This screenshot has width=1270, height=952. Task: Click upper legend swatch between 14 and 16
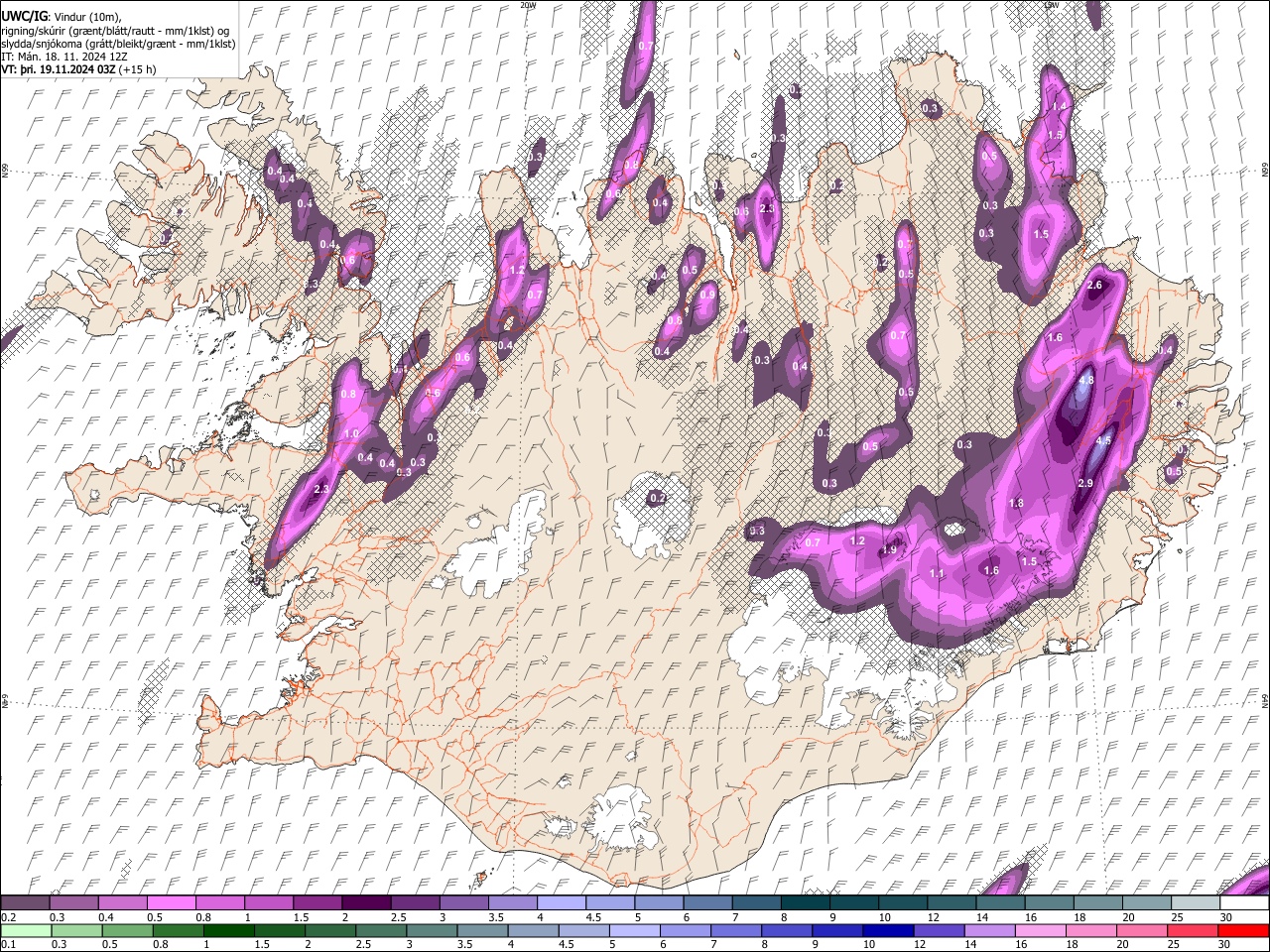pyautogui.click(x=1000, y=903)
